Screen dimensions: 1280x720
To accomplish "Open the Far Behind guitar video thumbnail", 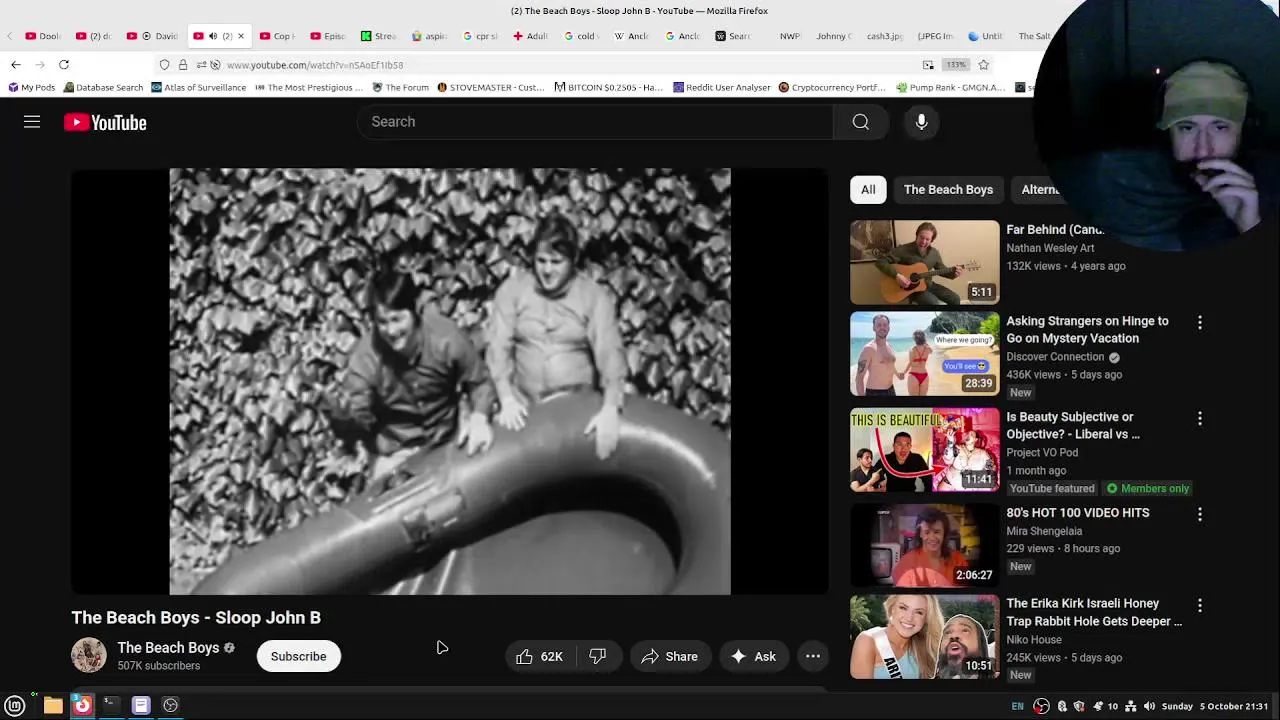I will pos(924,262).
